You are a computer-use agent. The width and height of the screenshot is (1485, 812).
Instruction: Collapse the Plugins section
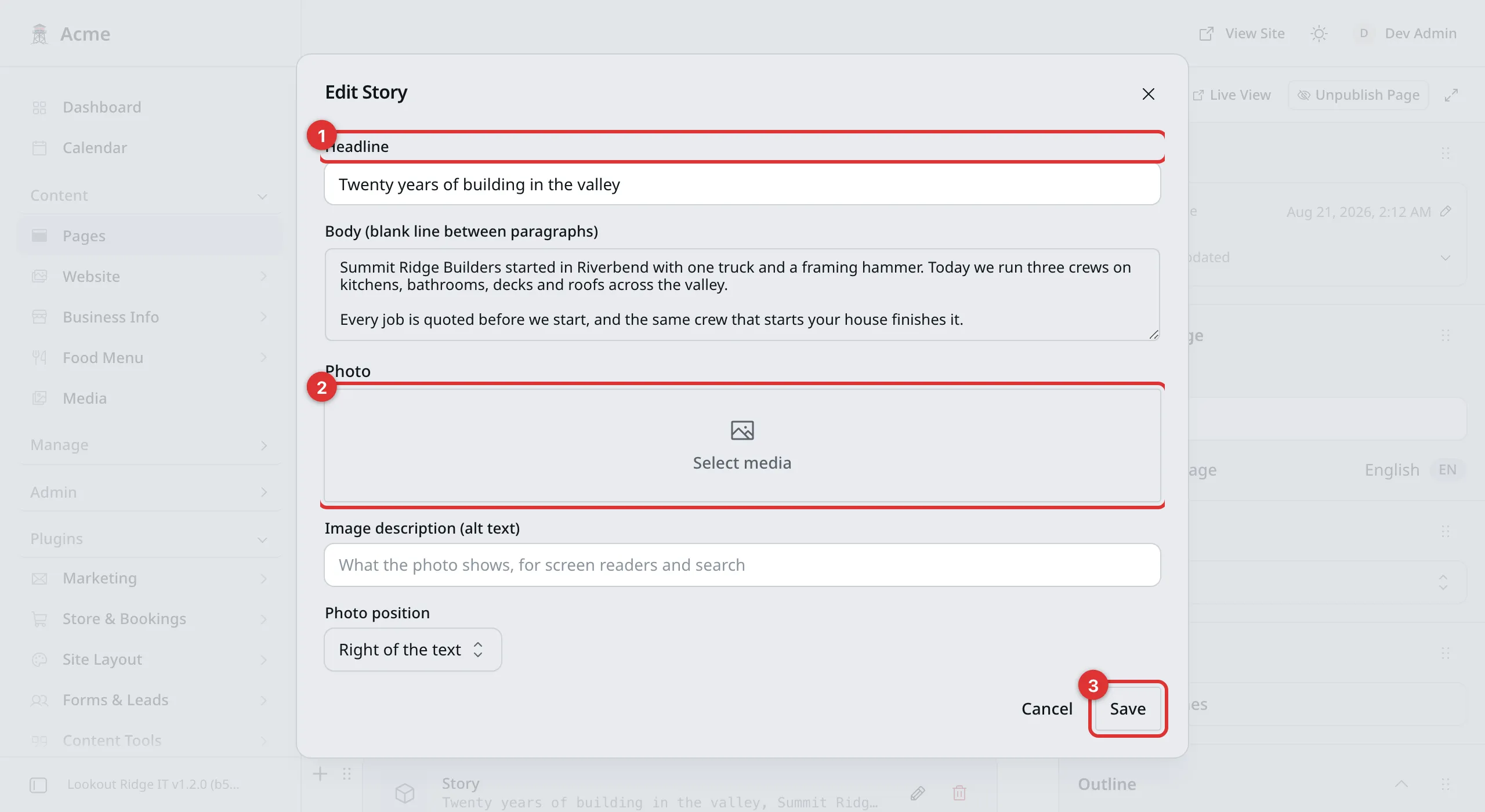click(x=150, y=539)
